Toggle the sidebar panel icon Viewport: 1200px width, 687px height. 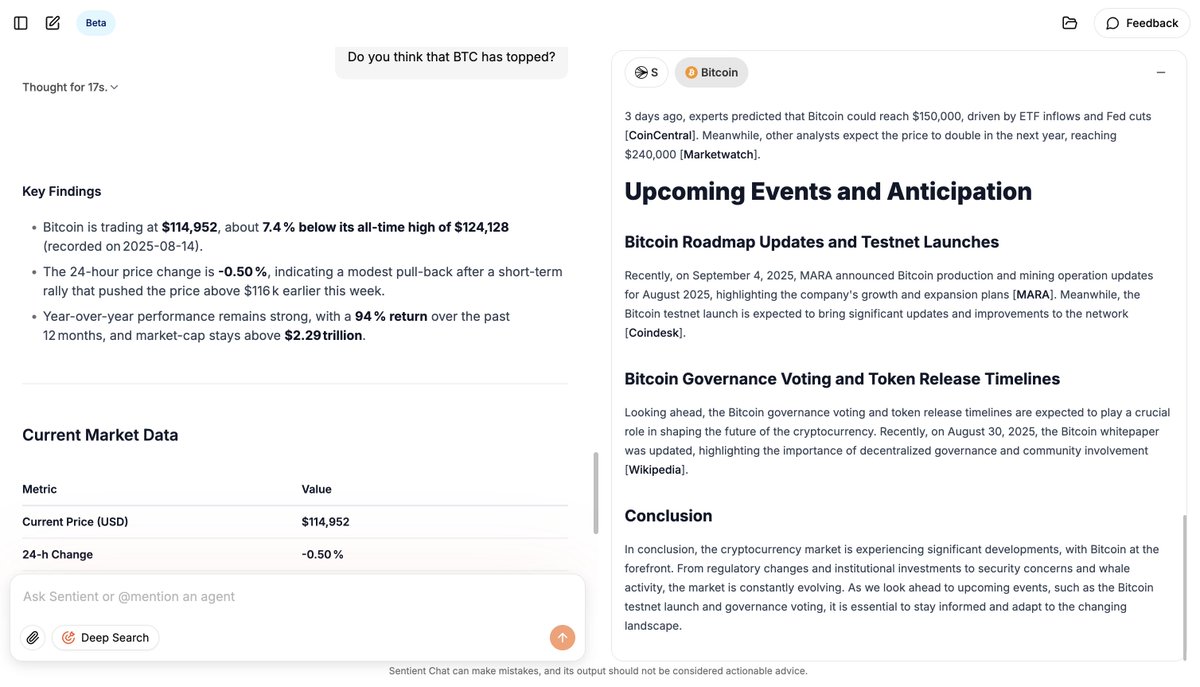[20, 23]
